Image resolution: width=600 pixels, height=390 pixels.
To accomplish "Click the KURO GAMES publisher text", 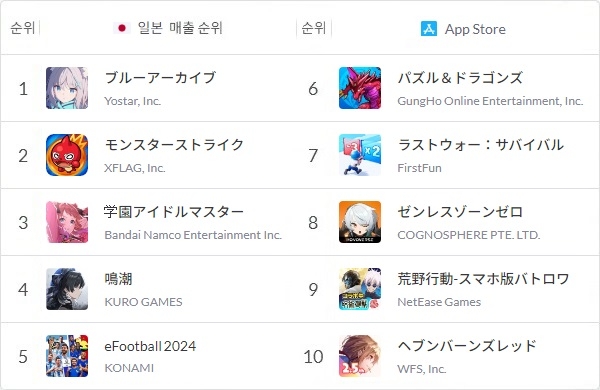I will [143, 302].
